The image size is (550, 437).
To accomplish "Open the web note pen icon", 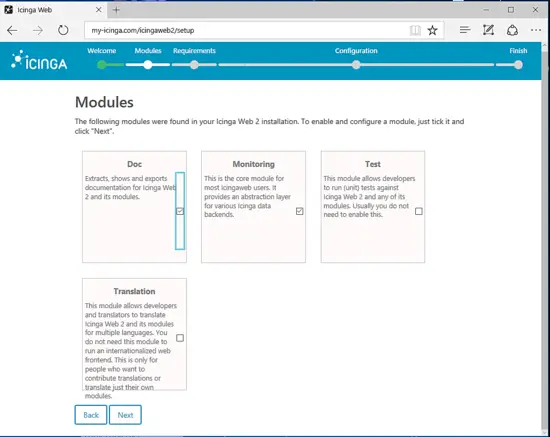I will pyautogui.click(x=488, y=30).
